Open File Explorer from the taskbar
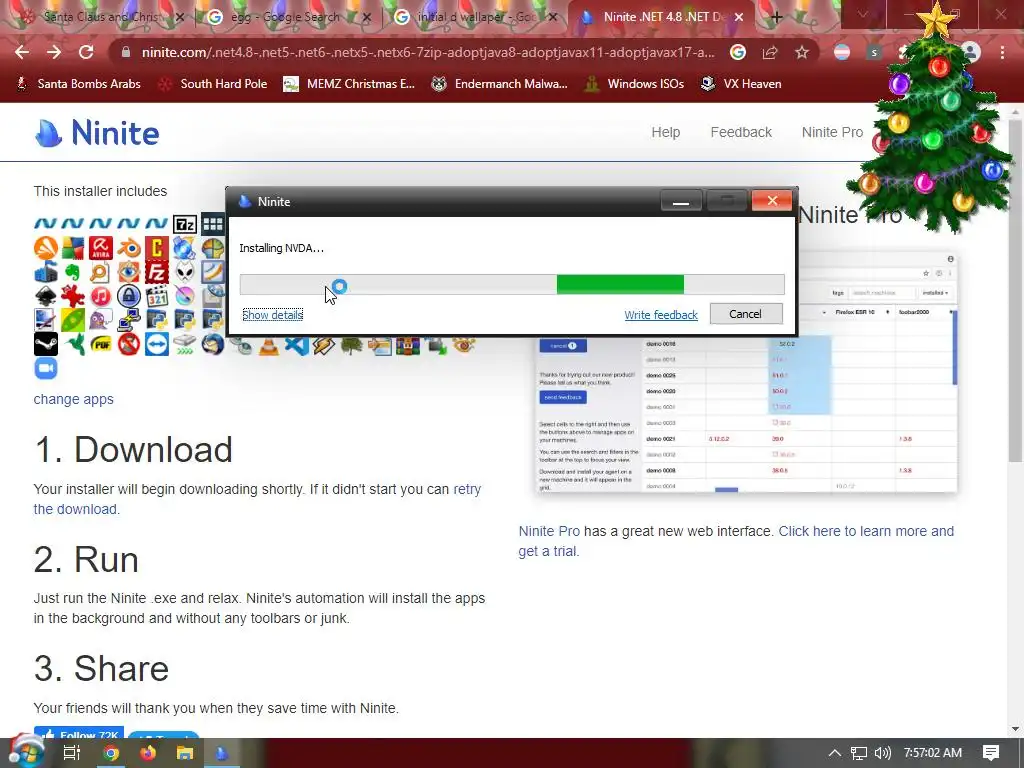The image size is (1024, 768). [185, 753]
